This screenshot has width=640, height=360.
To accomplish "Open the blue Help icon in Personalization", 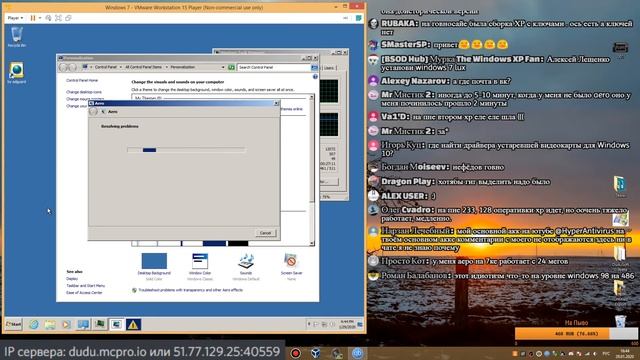I will coord(315,76).
